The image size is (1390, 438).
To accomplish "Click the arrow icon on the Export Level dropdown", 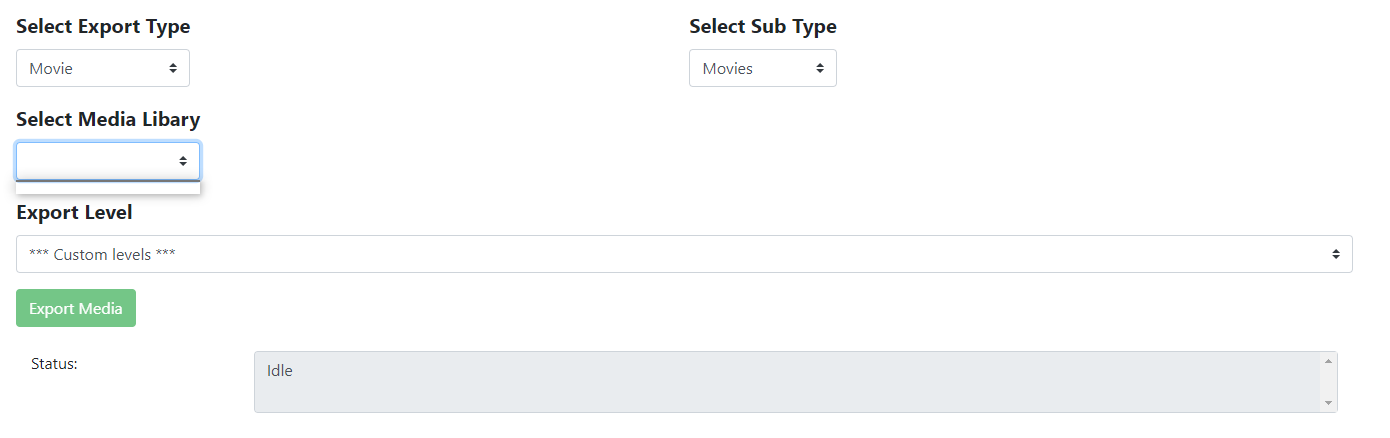I will click(x=1335, y=254).
